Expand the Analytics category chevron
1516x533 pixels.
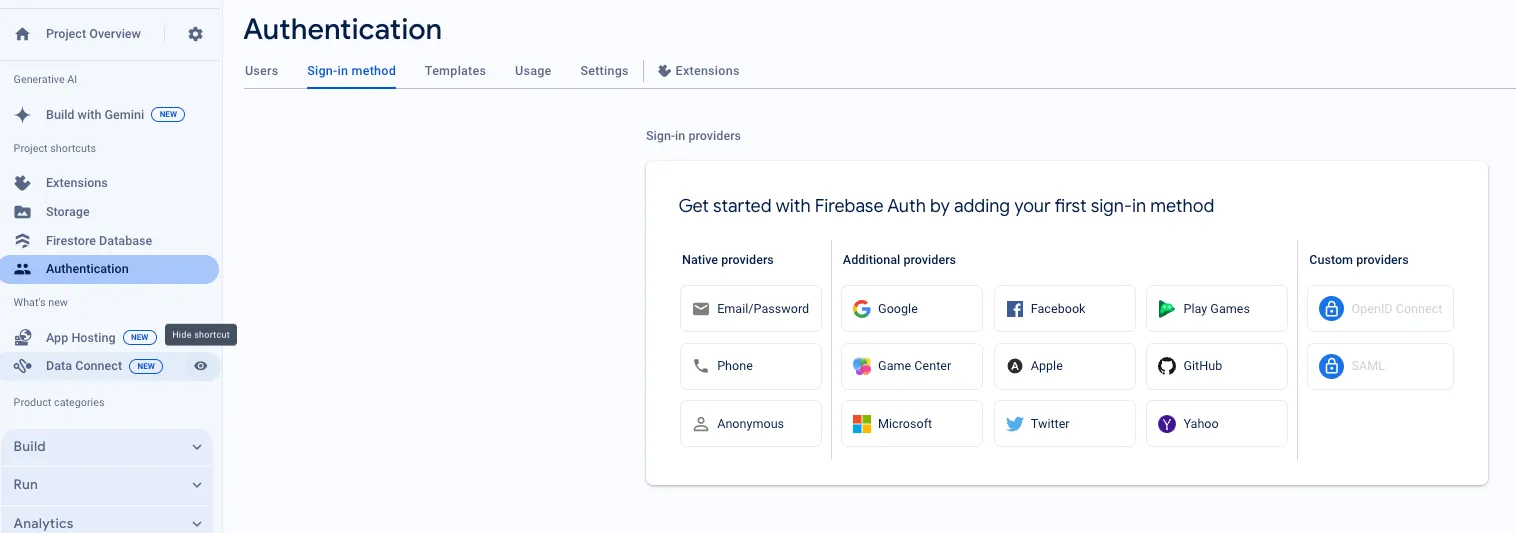tap(197, 523)
